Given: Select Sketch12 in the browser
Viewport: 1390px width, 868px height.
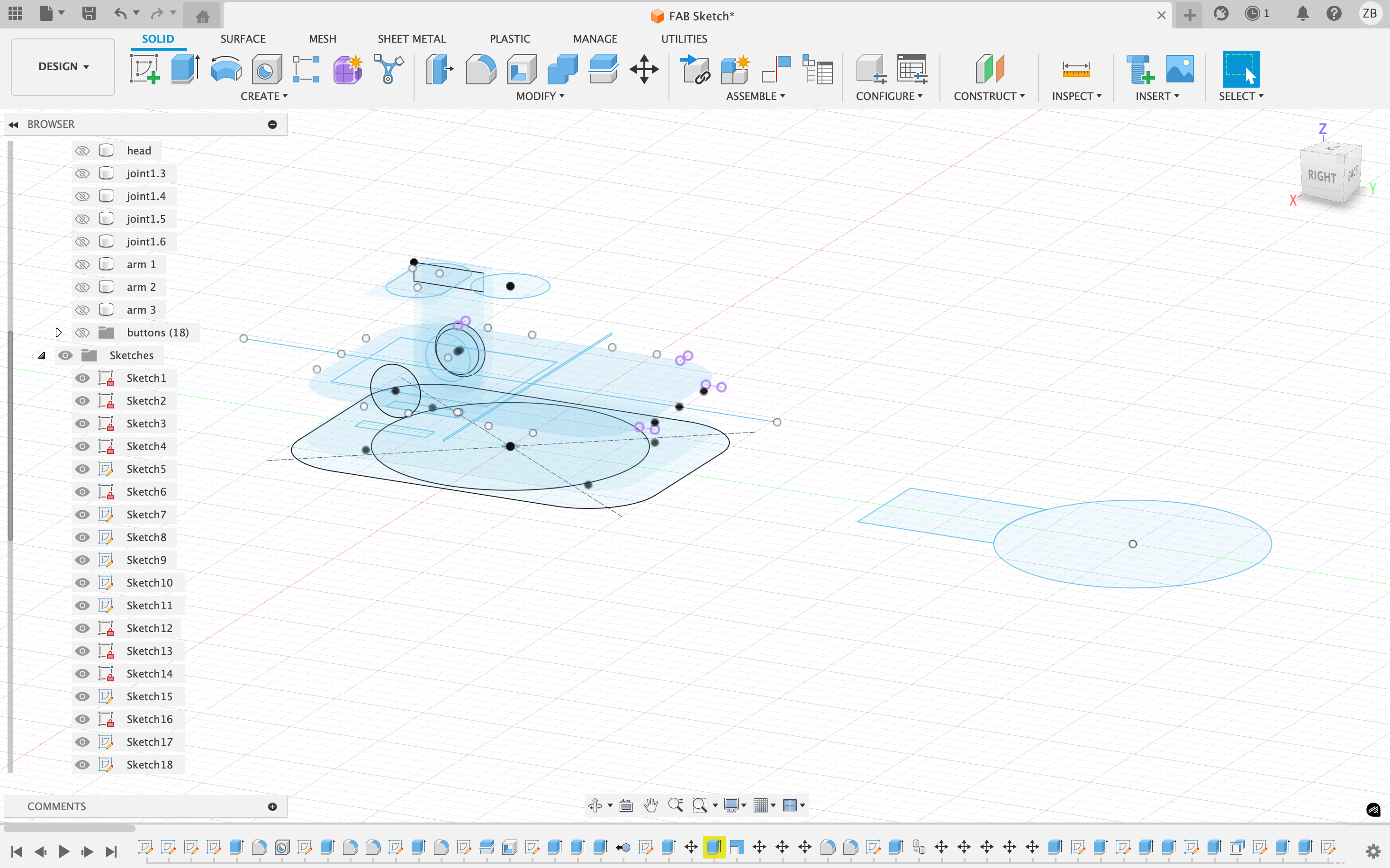Looking at the screenshot, I should [x=149, y=628].
